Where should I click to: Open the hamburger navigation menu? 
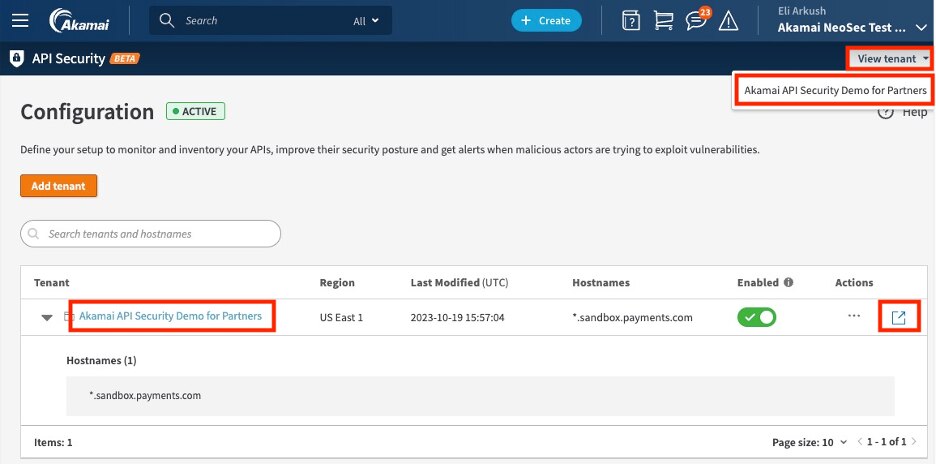coord(20,20)
